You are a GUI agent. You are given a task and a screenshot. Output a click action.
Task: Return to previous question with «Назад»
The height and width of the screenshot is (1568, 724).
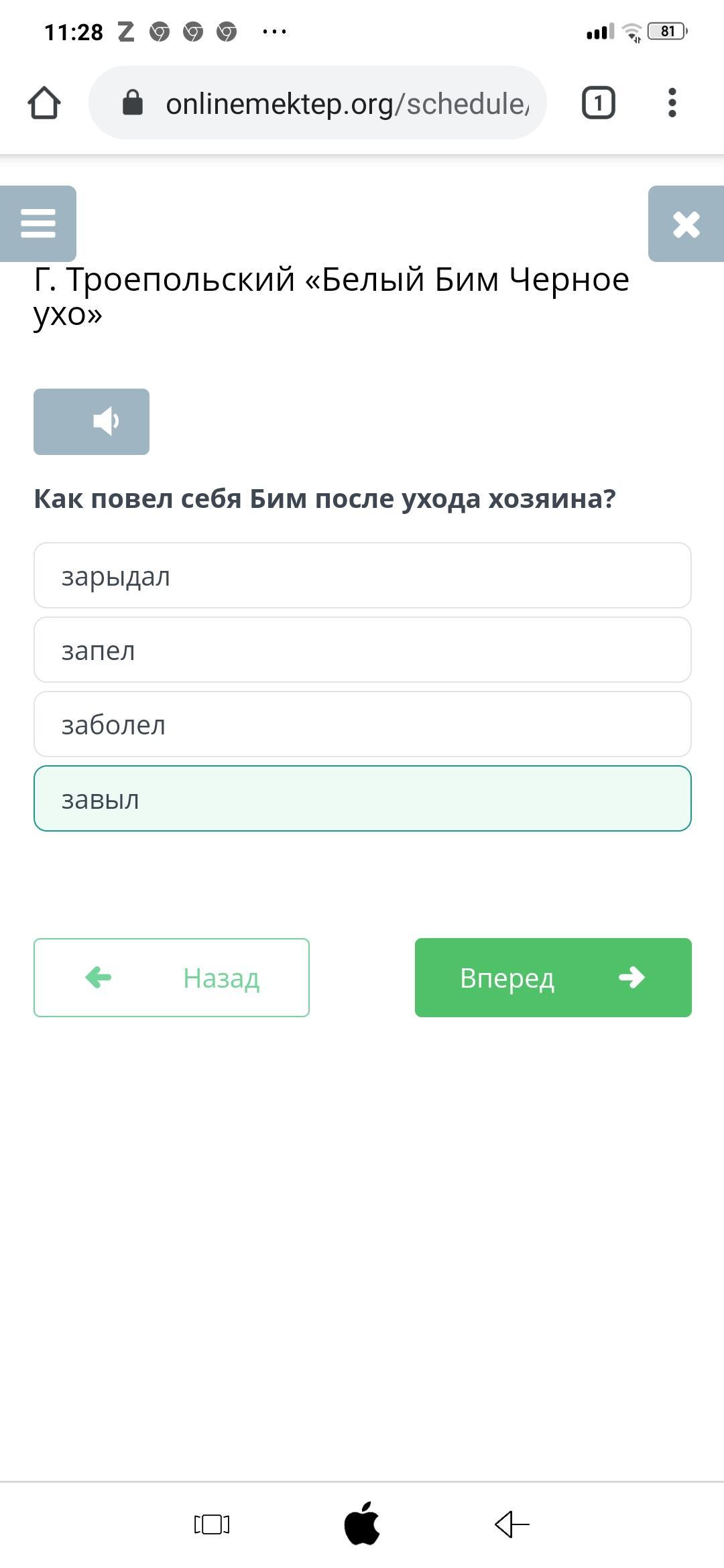172,978
